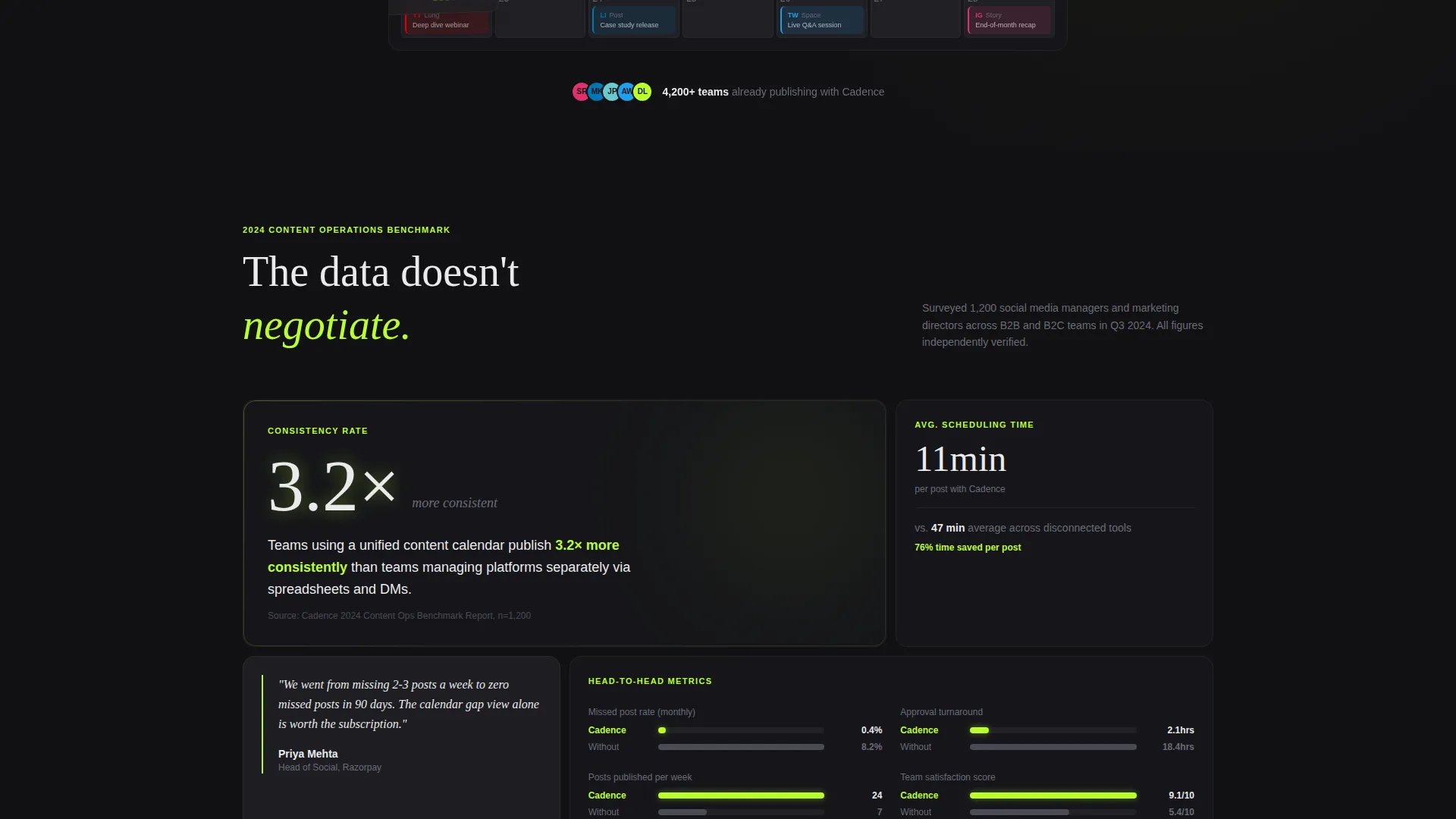Image resolution: width=1456 pixels, height=819 pixels.
Task: Click the '9.1/10' score
Action: 1181,795
